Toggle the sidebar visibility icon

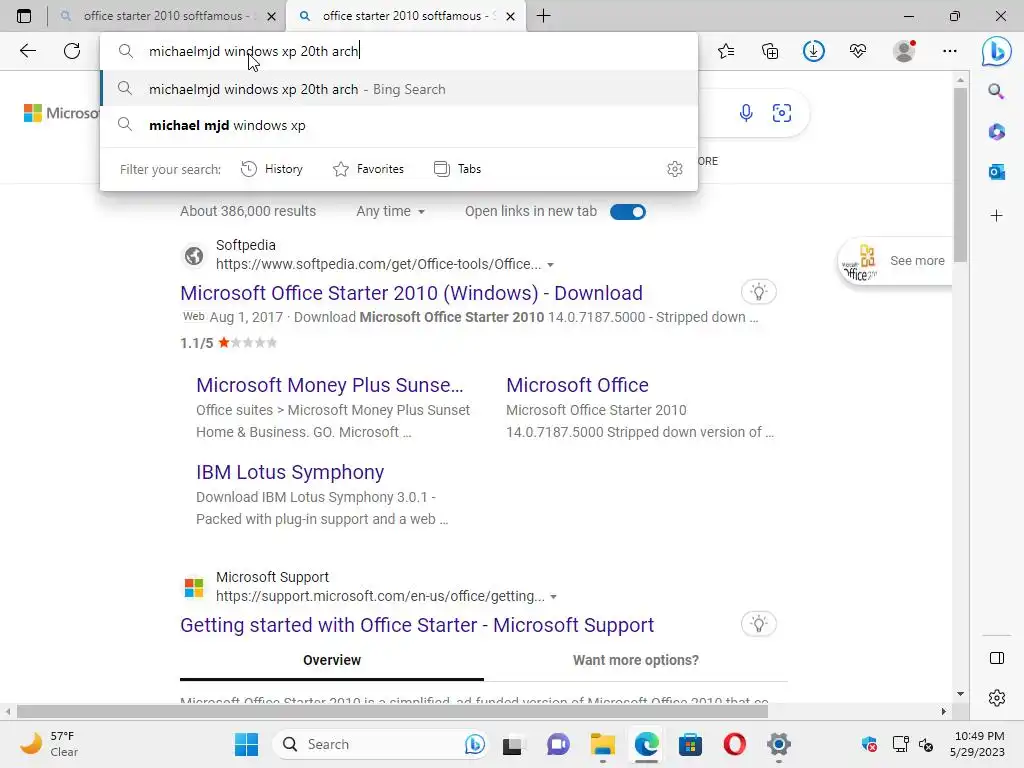pyautogui.click(x=997, y=658)
